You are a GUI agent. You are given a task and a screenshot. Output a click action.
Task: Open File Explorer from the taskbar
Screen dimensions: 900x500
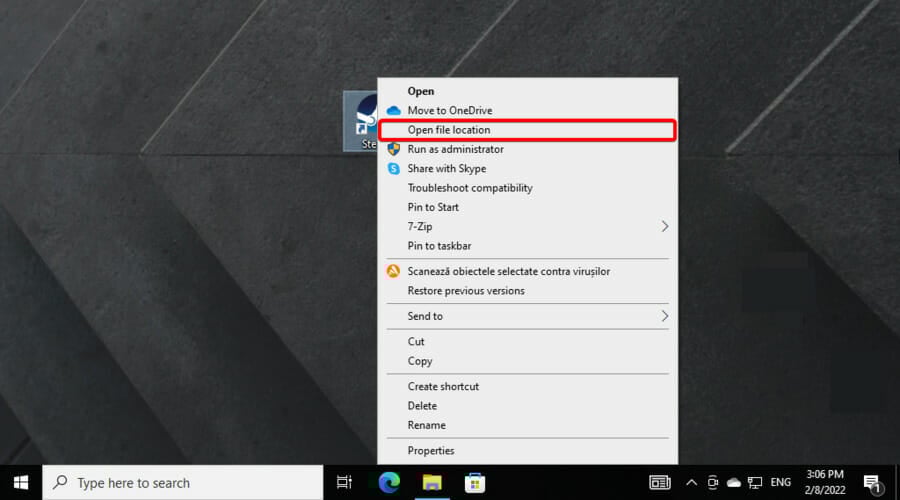point(432,482)
